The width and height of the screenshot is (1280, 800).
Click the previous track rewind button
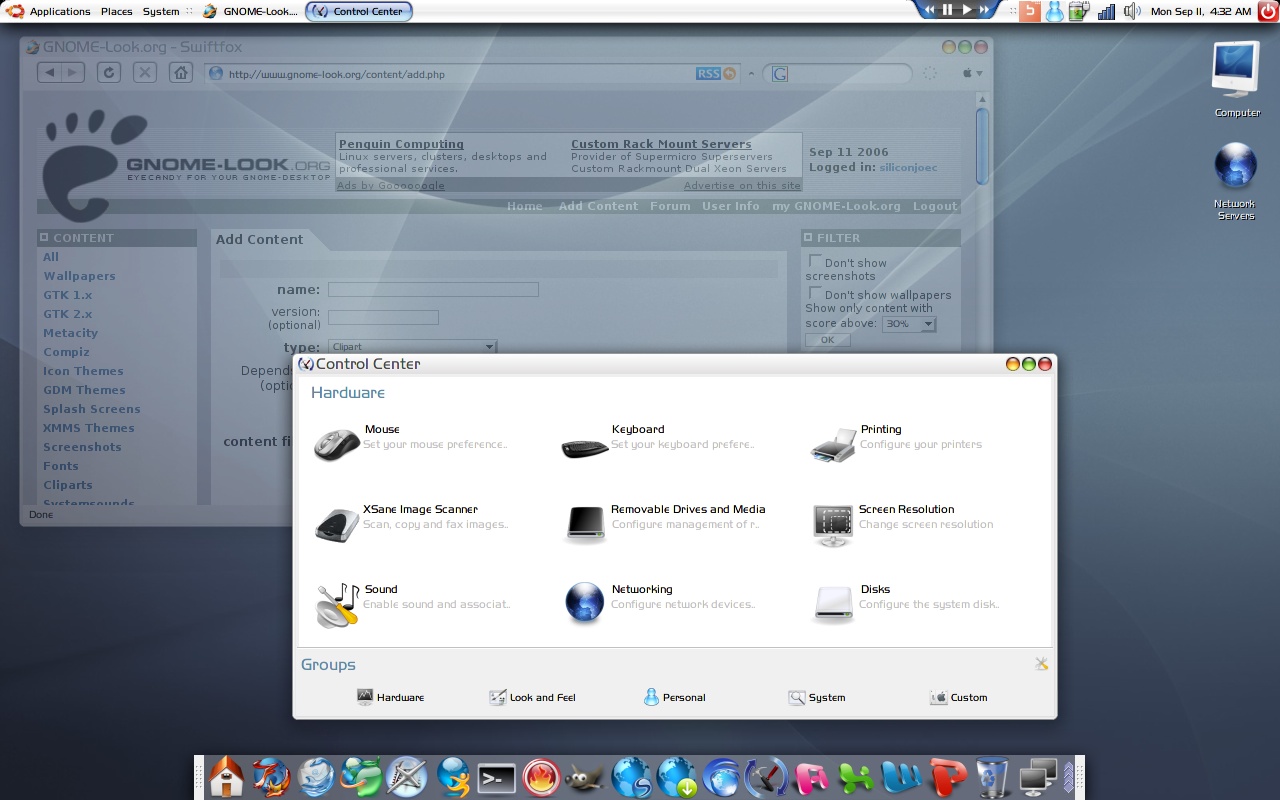click(929, 10)
